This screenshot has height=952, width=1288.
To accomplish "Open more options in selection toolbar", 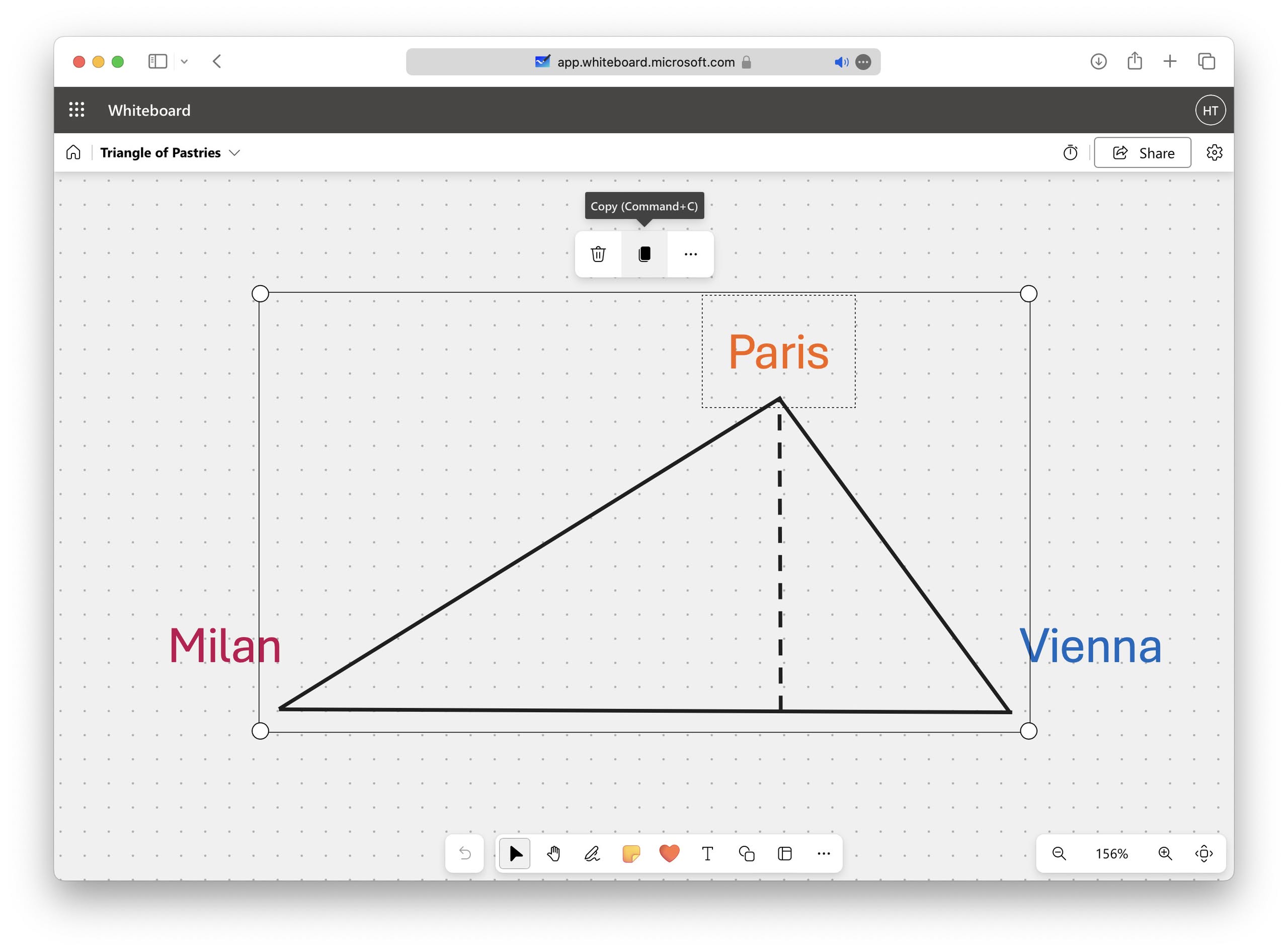I will coord(690,254).
